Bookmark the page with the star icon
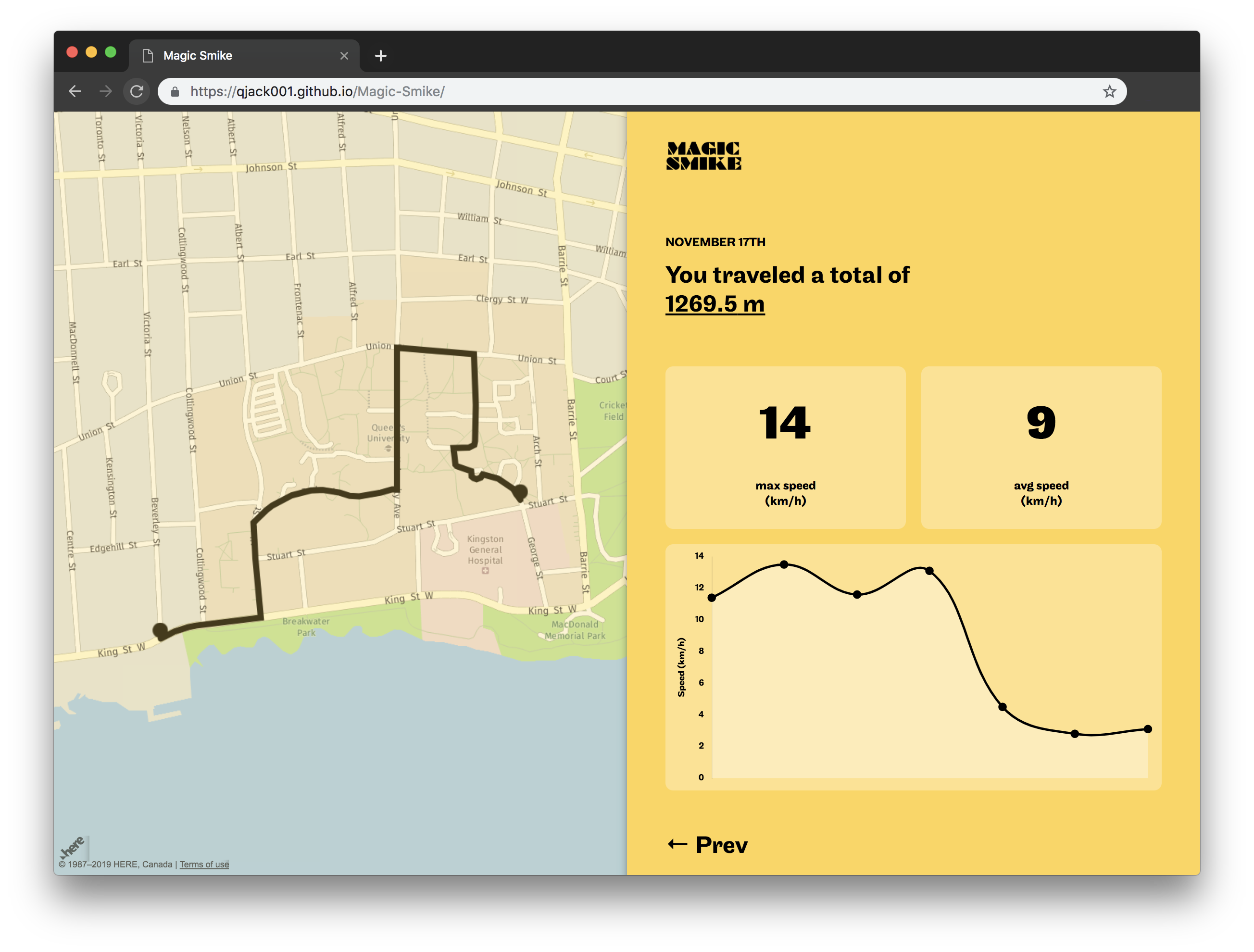 coord(1109,91)
